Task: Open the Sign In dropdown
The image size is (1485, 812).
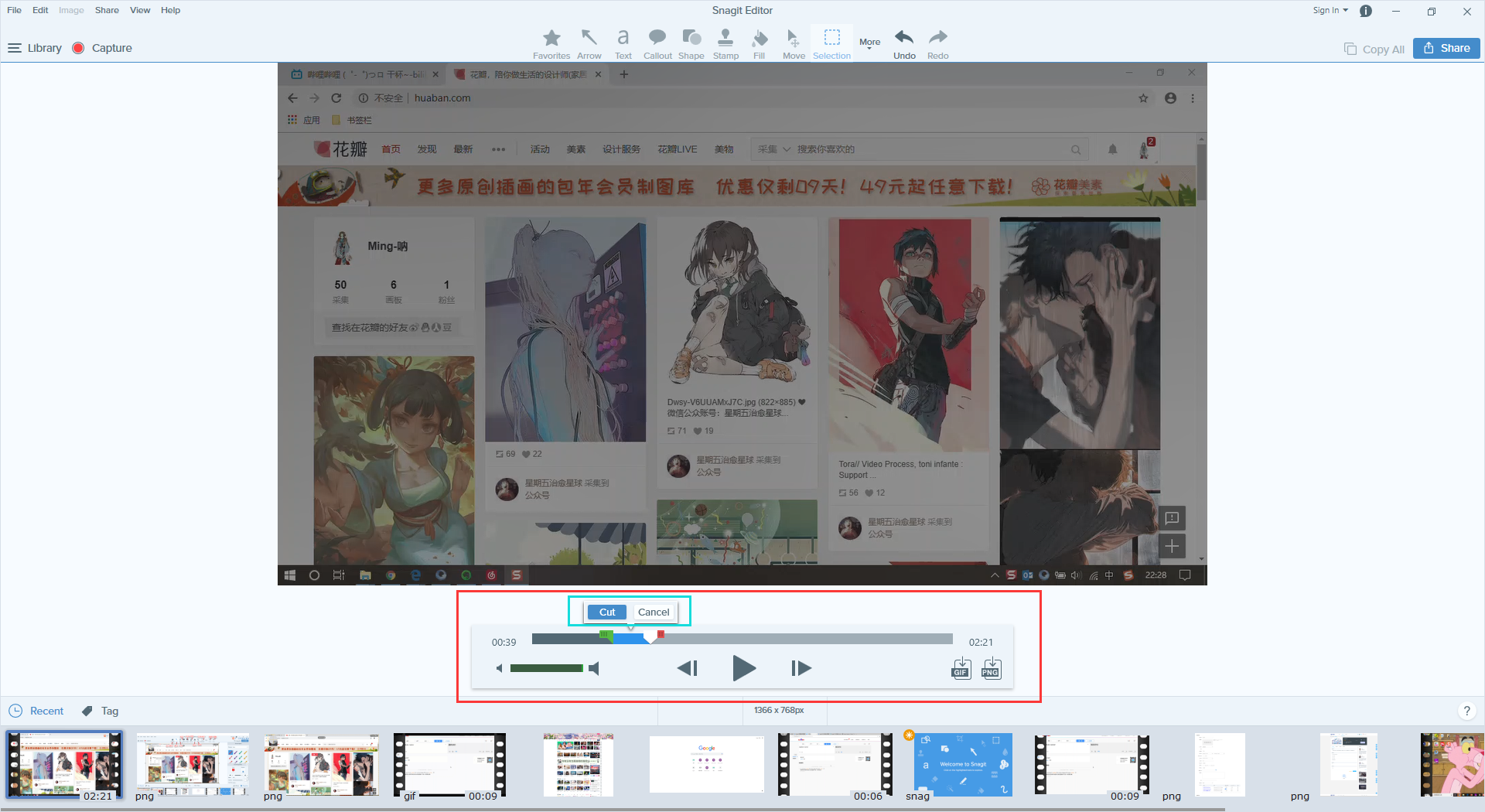Action: pyautogui.click(x=1330, y=10)
